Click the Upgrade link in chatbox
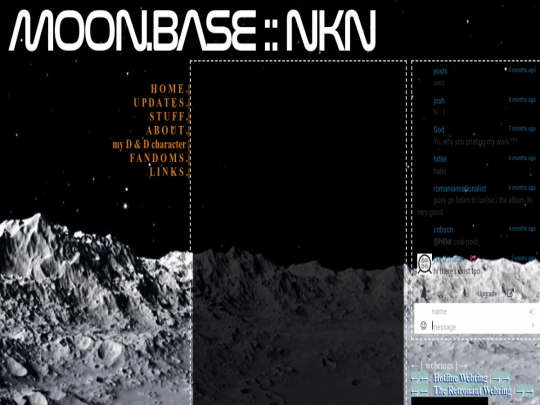 (487, 294)
